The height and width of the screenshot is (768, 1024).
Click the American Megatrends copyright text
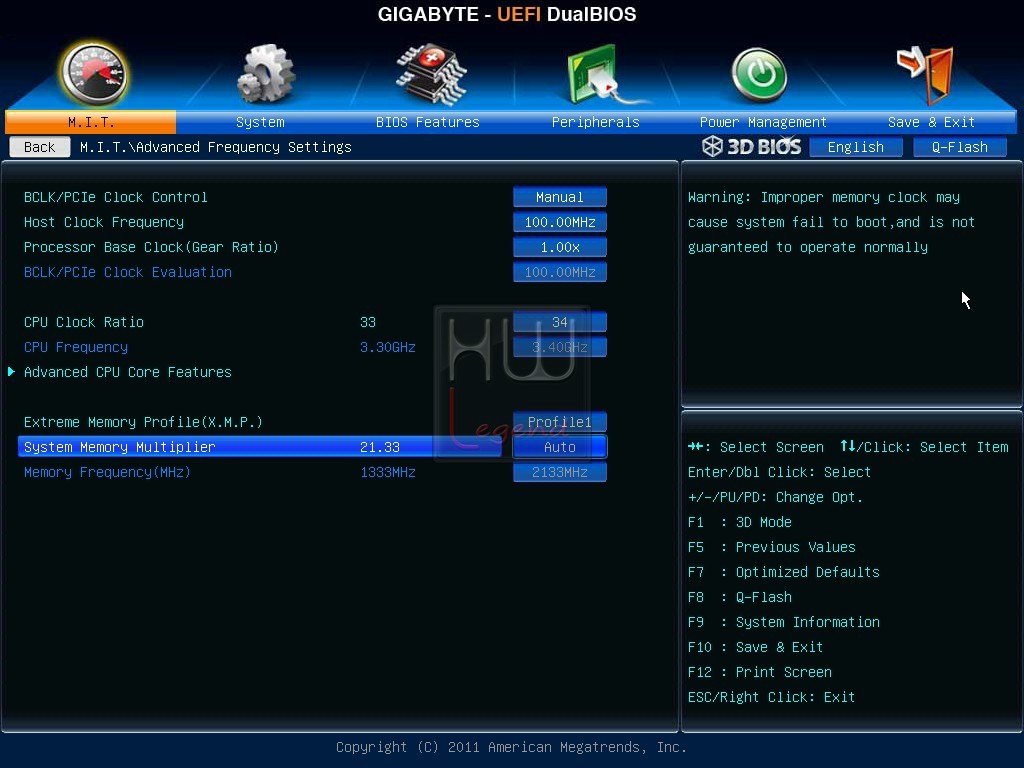point(511,747)
